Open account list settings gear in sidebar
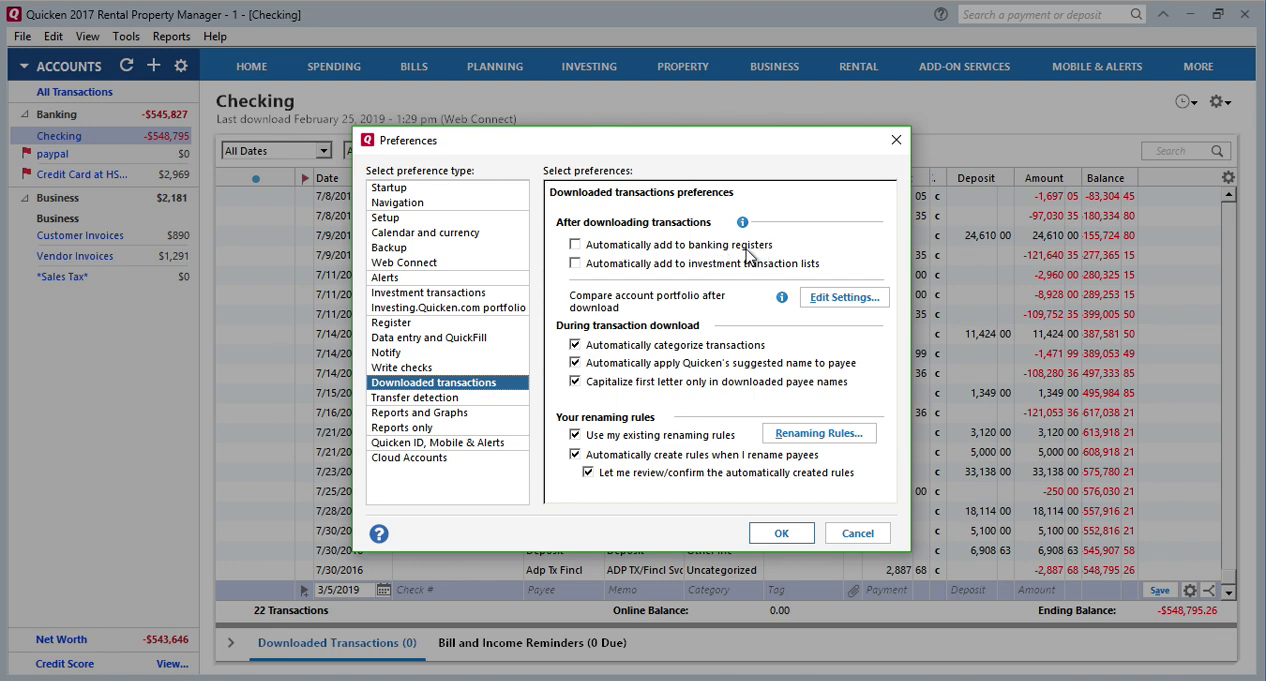This screenshot has width=1266, height=681. click(181, 65)
